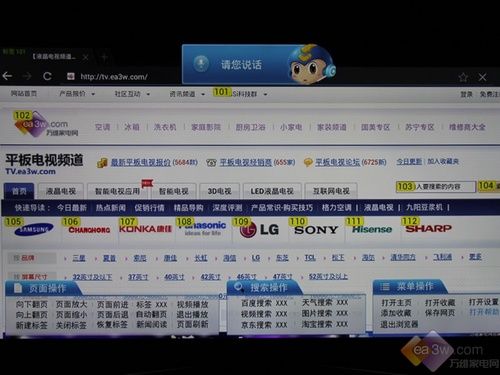
Task: Click the browser back arrow
Action: (x=7, y=76)
